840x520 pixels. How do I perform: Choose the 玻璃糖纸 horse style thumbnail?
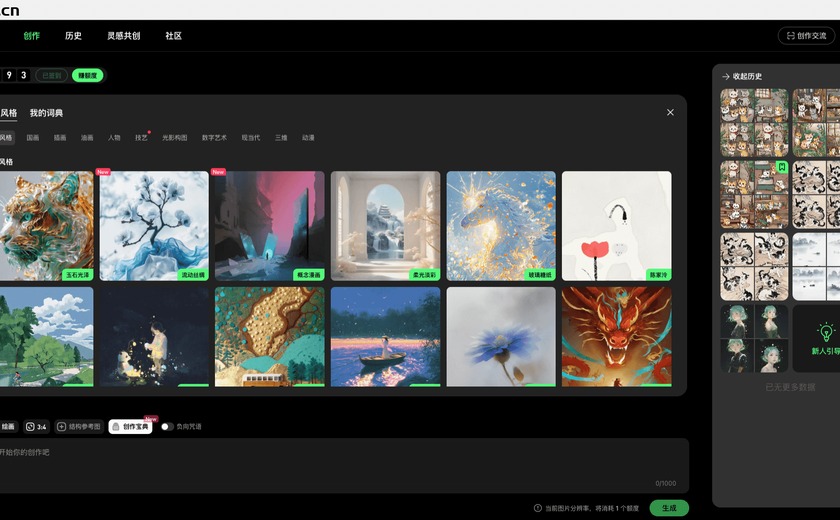tap(501, 226)
